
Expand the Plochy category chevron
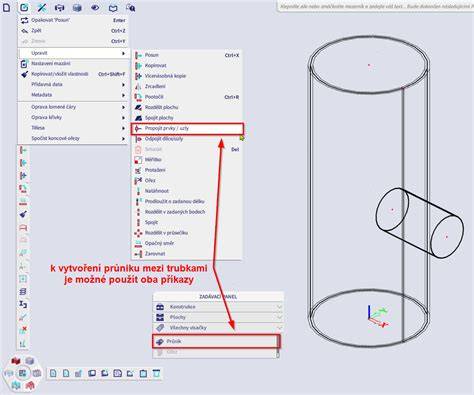click(x=279, y=317)
